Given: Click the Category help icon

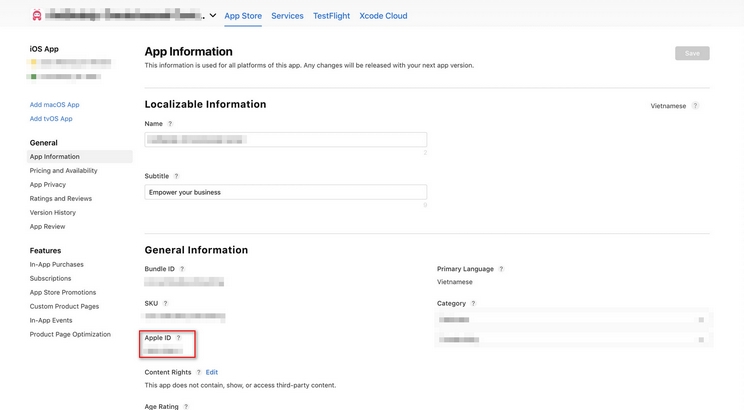Looking at the screenshot, I should pos(474,303).
